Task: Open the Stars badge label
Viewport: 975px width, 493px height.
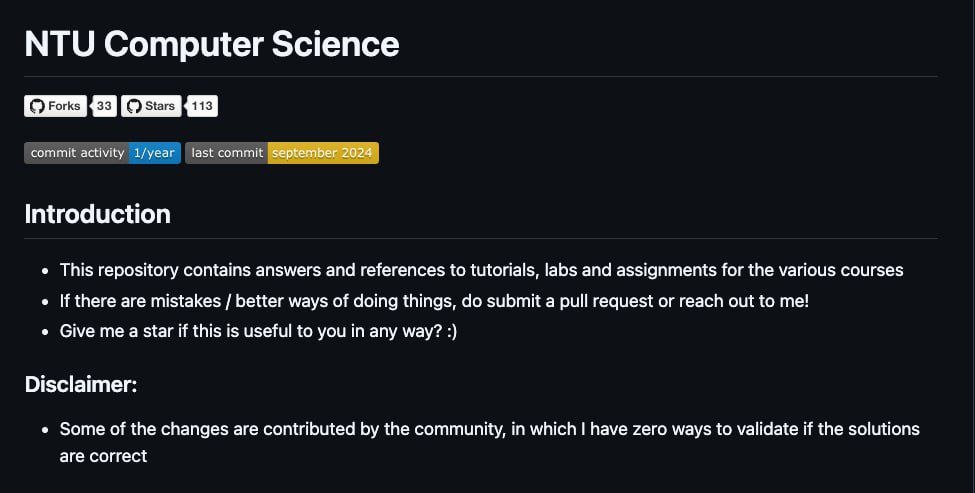Action: point(151,106)
